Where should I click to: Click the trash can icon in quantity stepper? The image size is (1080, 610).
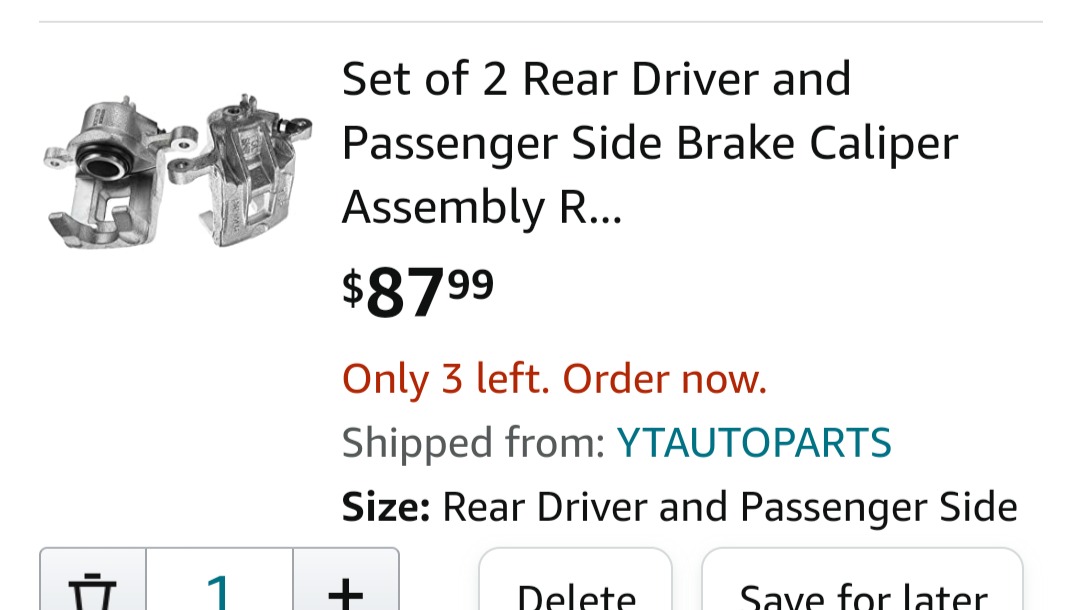(92, 588)
